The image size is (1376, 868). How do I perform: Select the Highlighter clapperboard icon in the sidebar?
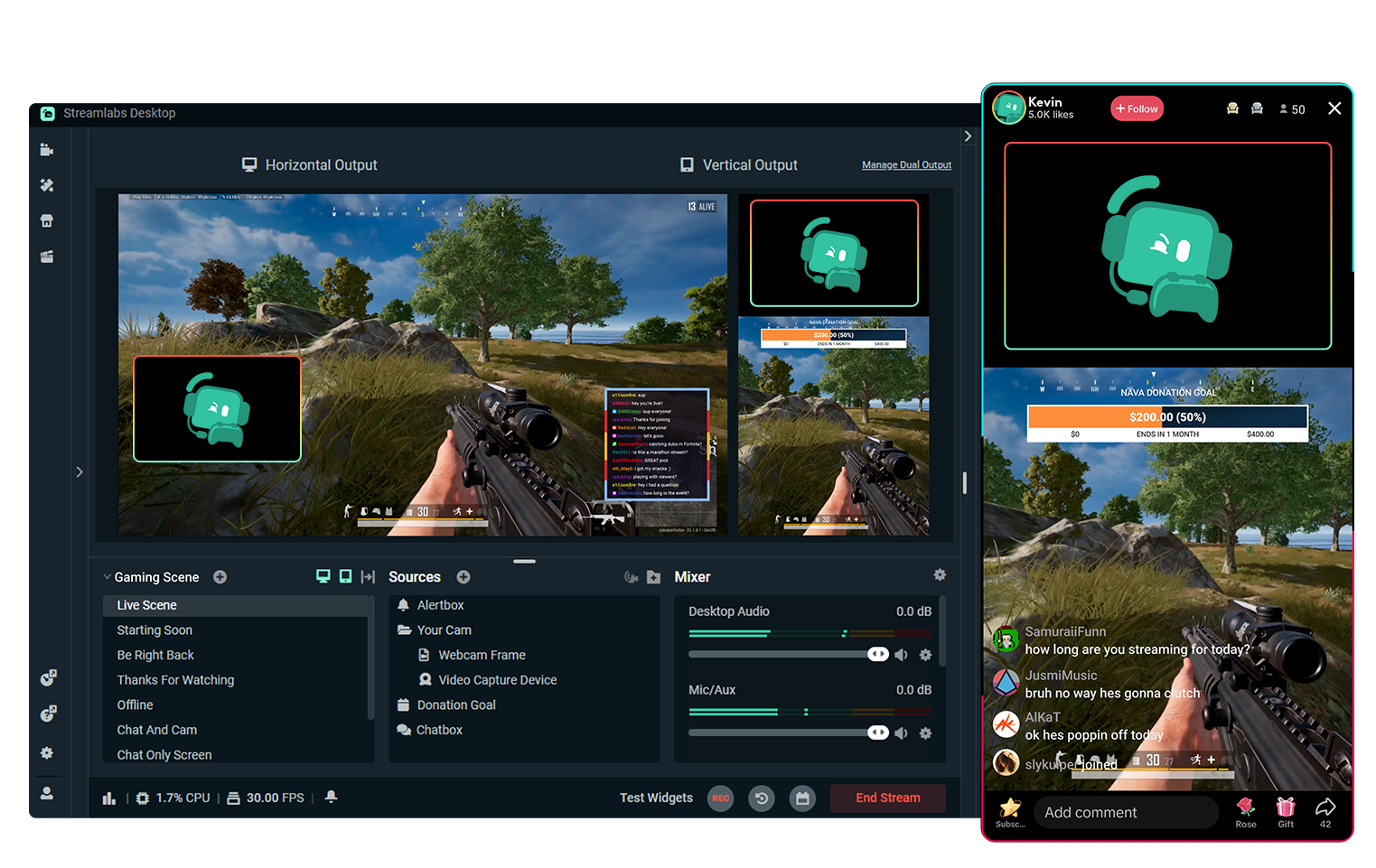pos(47,257)
